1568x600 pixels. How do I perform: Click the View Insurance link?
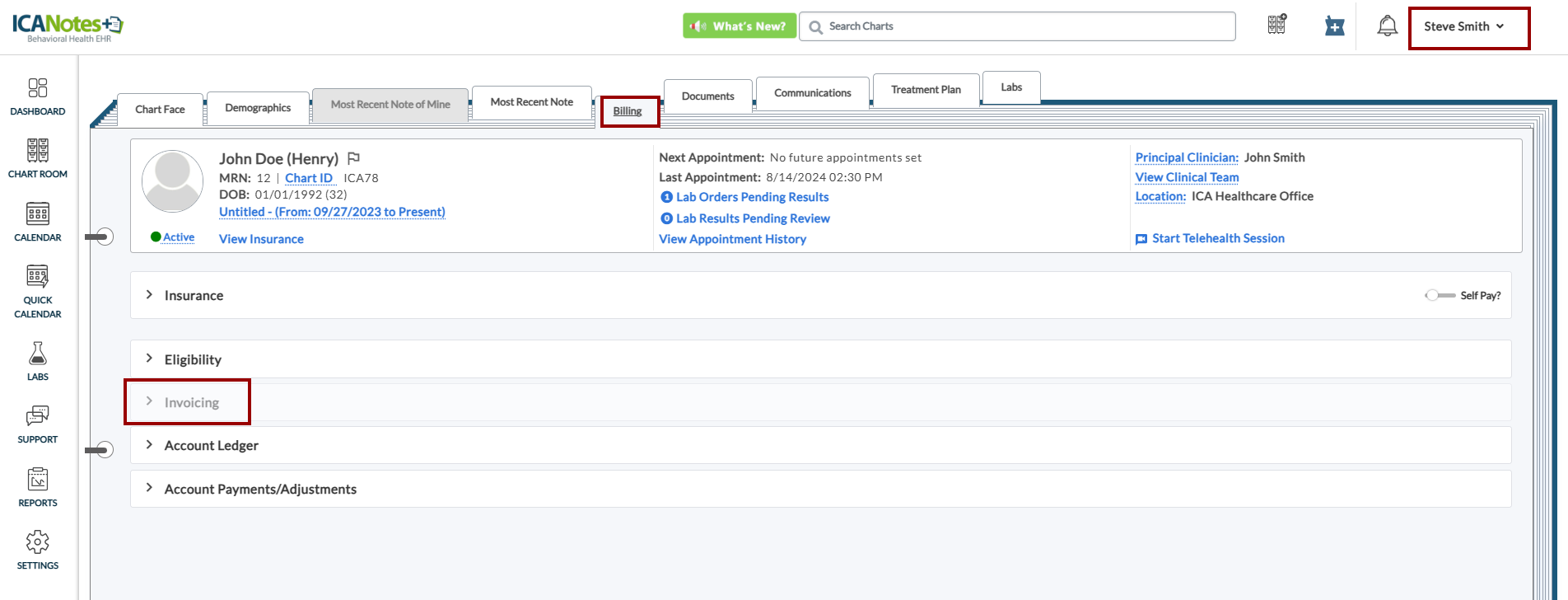pos(261,239)
